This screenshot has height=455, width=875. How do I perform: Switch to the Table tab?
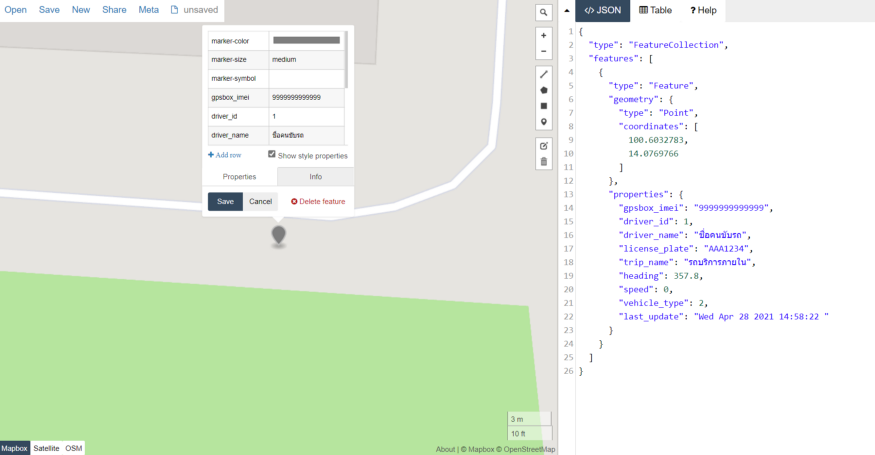pos(656,10)
